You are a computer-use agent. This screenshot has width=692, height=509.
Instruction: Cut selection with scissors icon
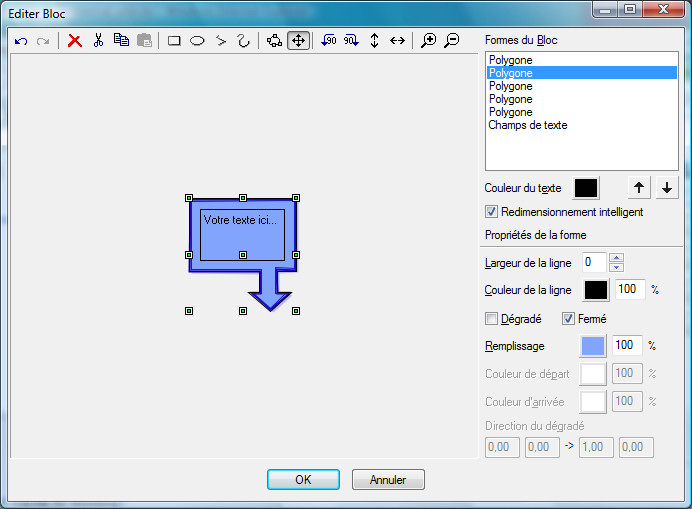pos(98,40)
